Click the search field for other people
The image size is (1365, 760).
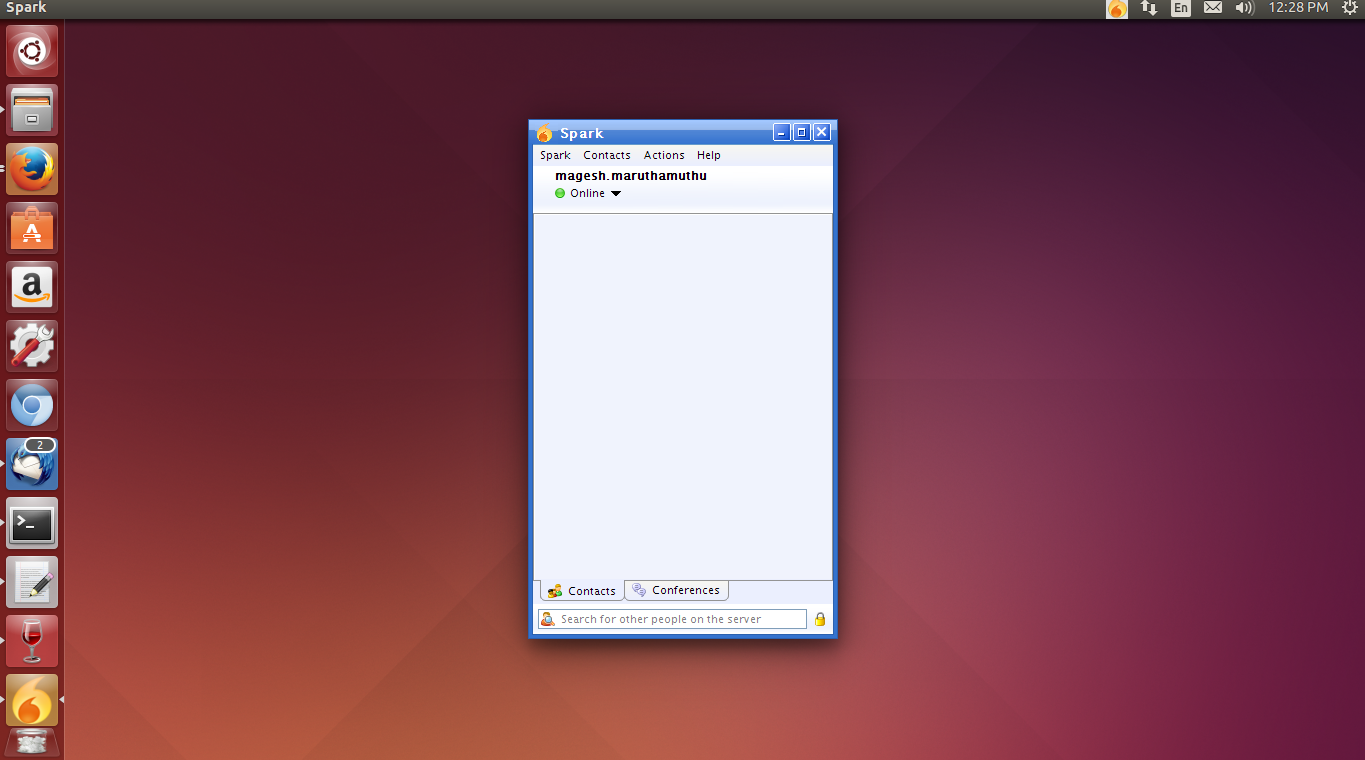pyautogui.click(x=672, y=619)
